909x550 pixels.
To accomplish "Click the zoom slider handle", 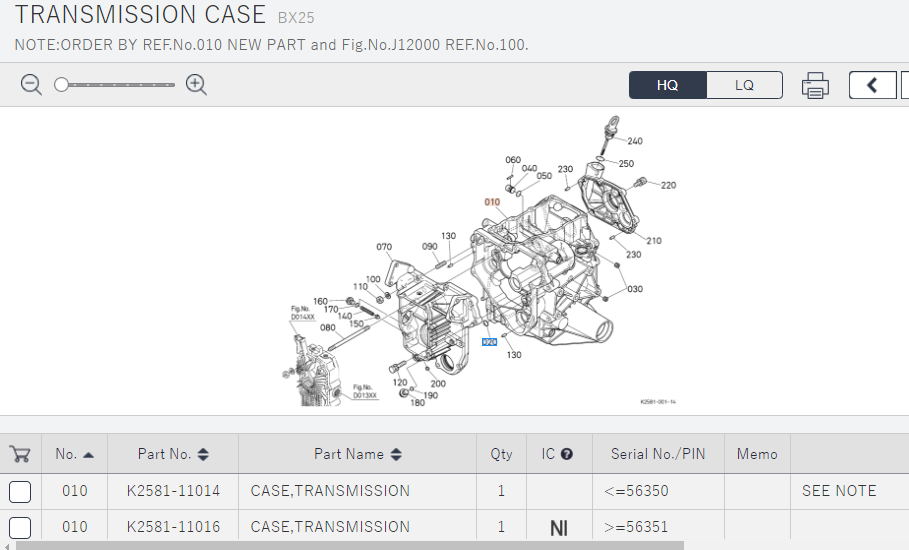I will pyautogui.click(x=62, y=85).
